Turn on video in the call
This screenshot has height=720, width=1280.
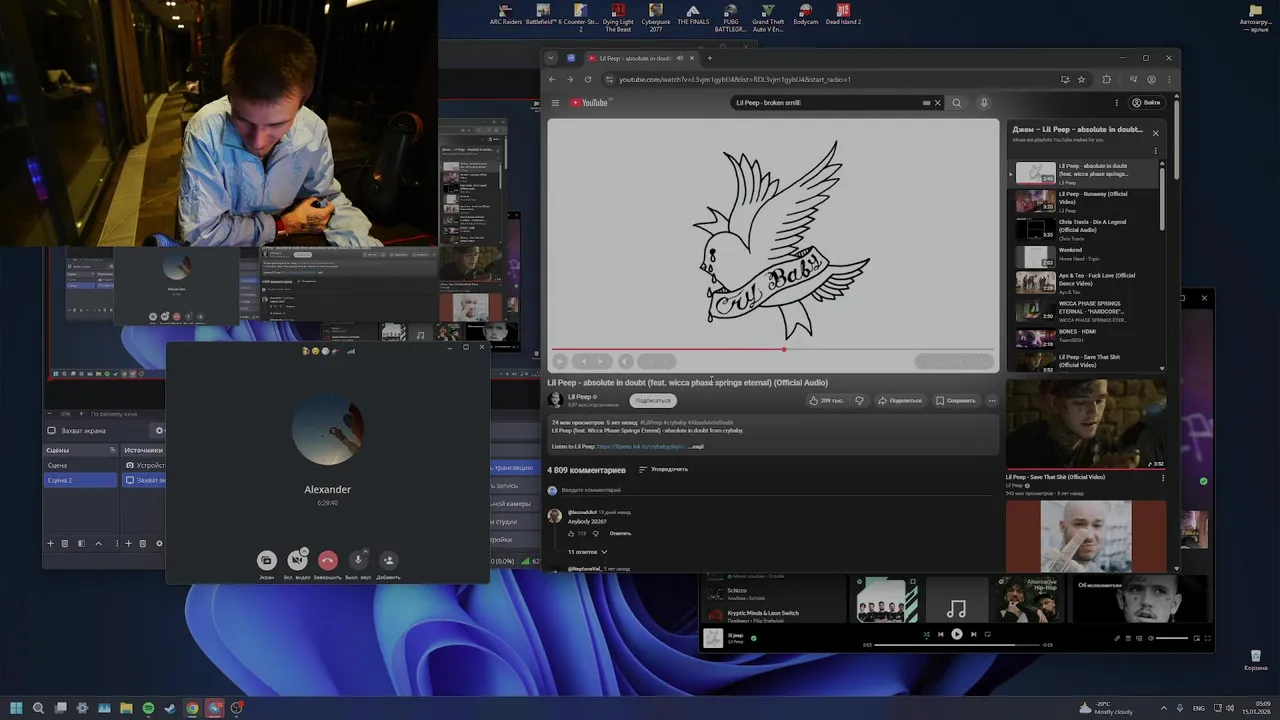pos(296,561)
